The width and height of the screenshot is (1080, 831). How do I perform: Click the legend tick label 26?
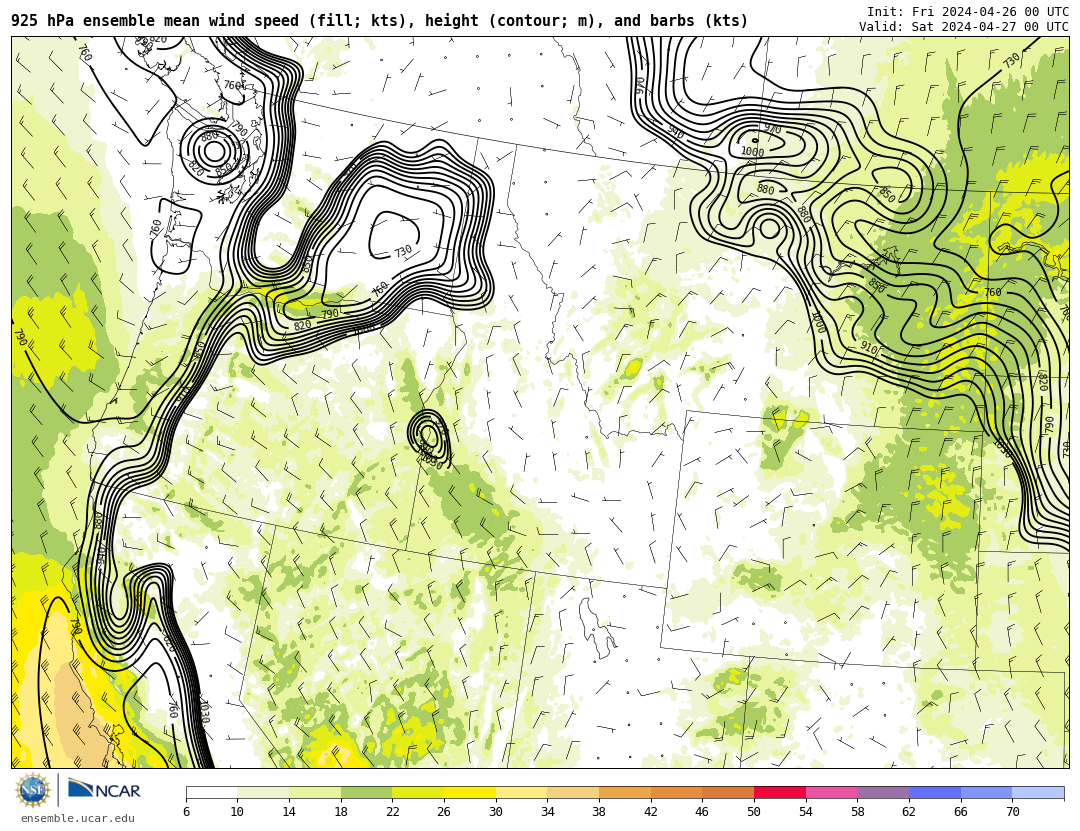444,812
